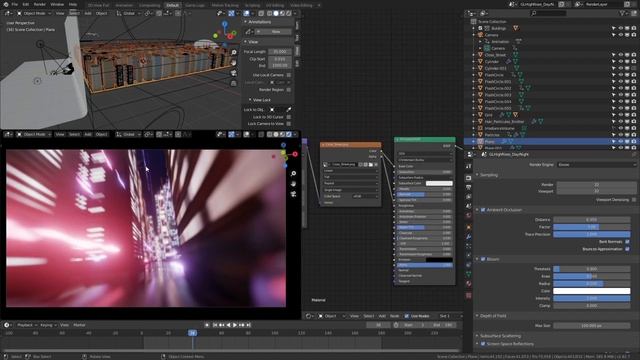Open the Texture properties tab icon
Image resolution: width=640 pixels, height=360 pixels.
pos(469,295)
